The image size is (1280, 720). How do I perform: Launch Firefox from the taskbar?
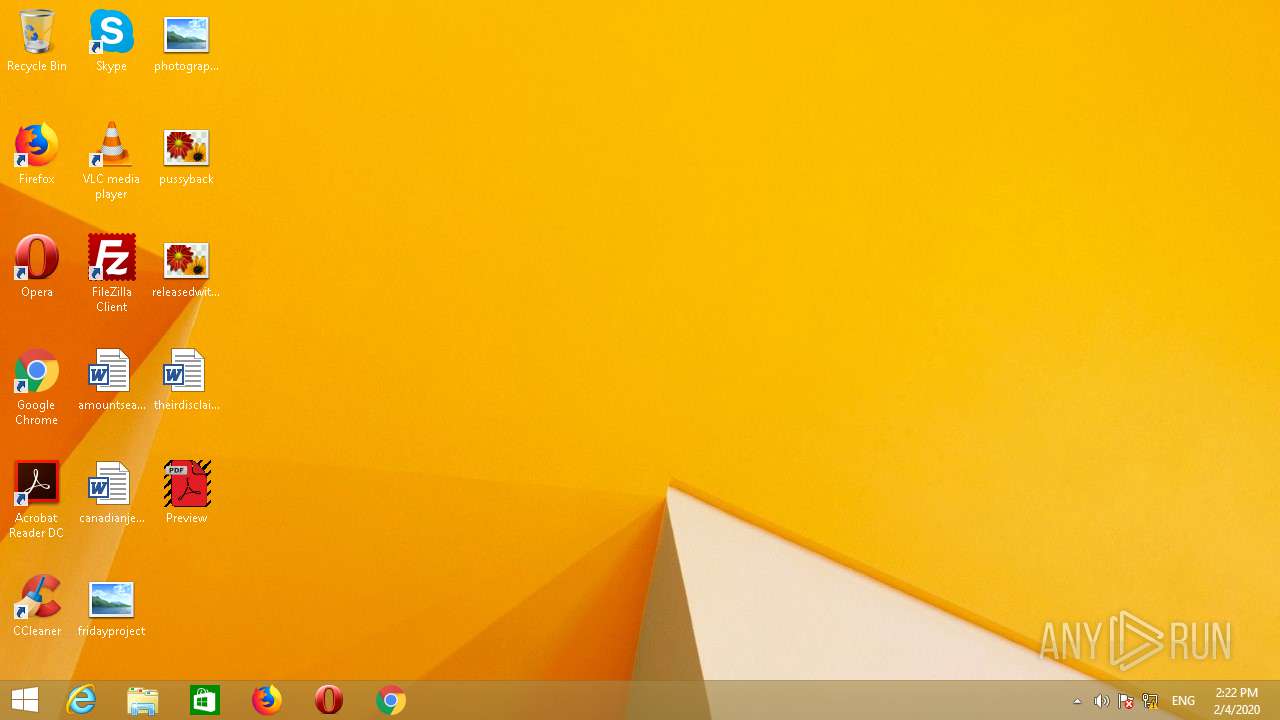[x=267, y=700]
